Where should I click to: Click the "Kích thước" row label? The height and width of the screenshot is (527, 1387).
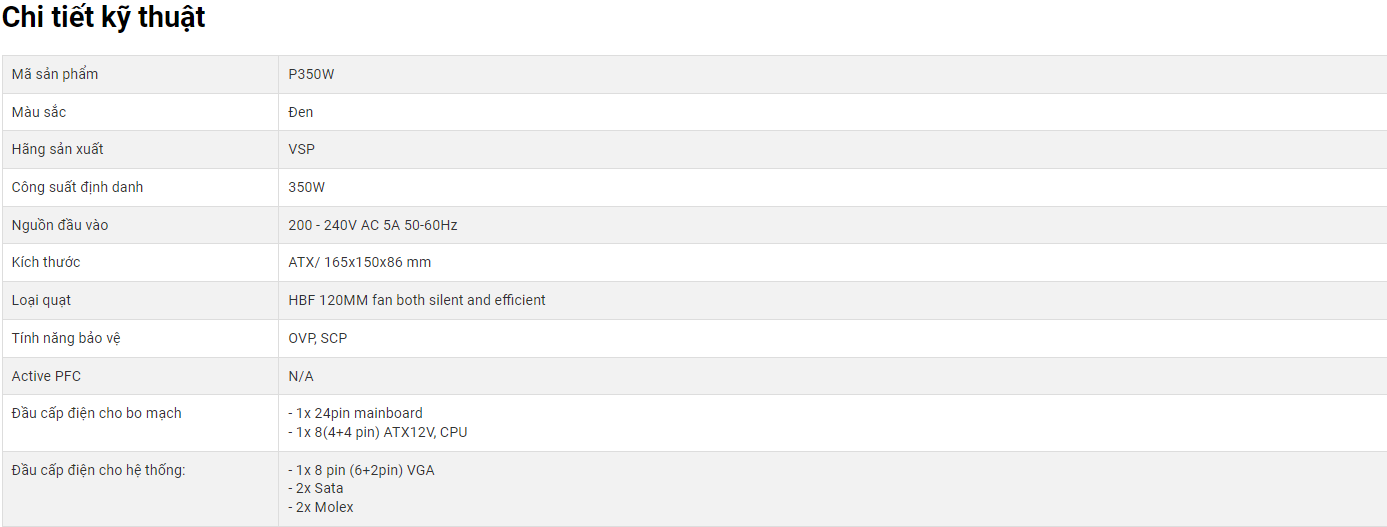pos(46,262)
